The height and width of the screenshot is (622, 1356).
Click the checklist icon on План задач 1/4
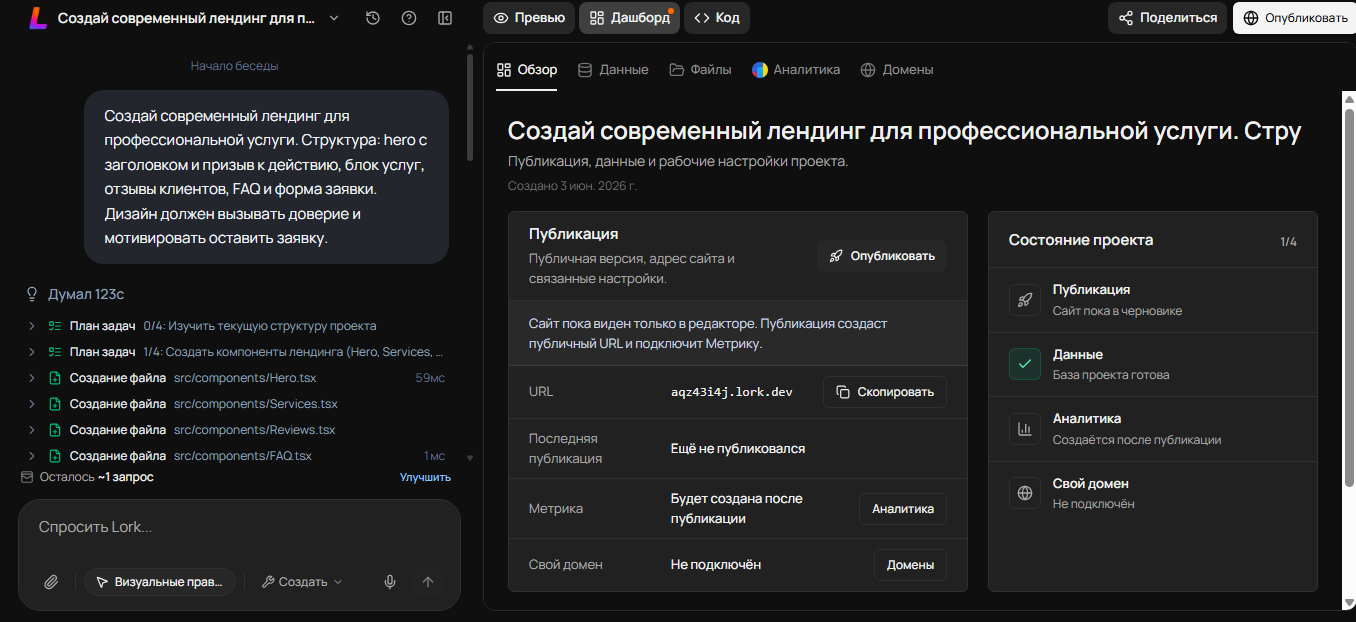tap(56, 352)
